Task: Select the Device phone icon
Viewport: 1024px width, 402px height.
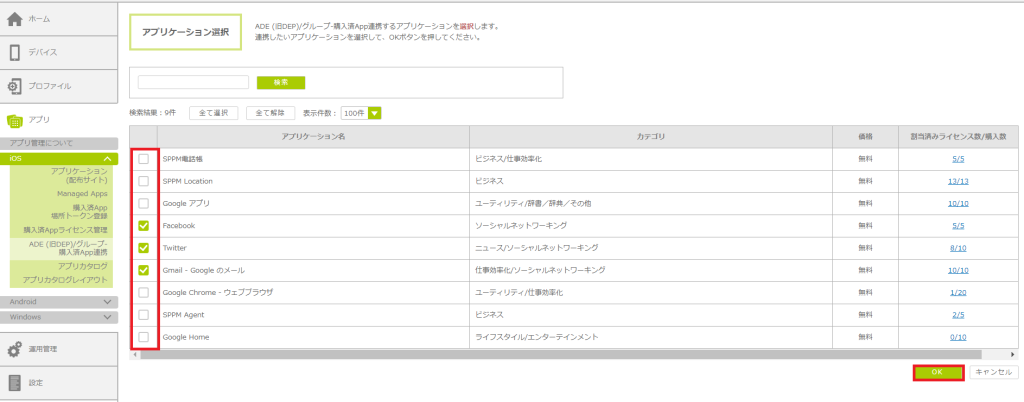Action: pyautogui.click(x=14, y=53)
